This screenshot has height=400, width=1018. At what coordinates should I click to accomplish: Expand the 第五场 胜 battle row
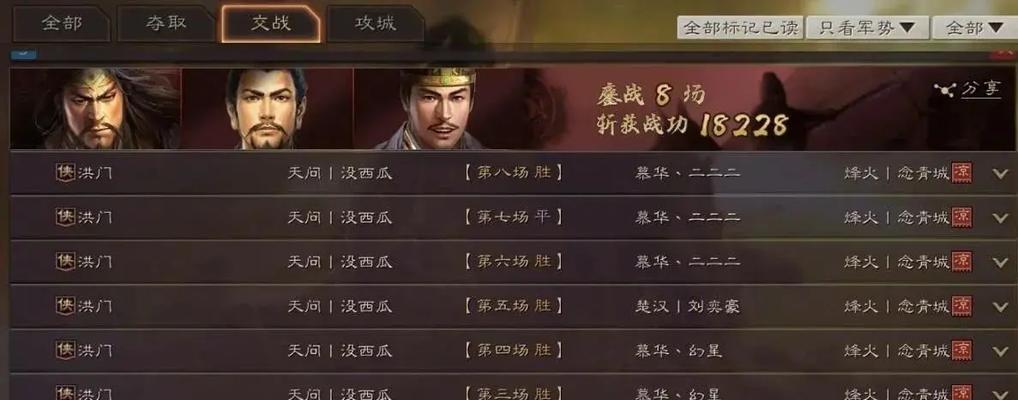point(1000,306)
